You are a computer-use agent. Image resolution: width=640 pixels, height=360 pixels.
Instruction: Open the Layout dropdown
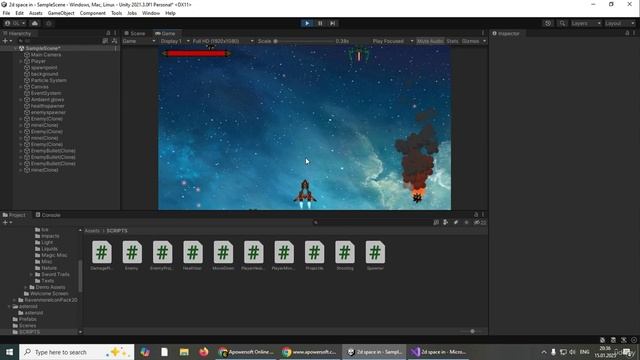pos(619,23)
